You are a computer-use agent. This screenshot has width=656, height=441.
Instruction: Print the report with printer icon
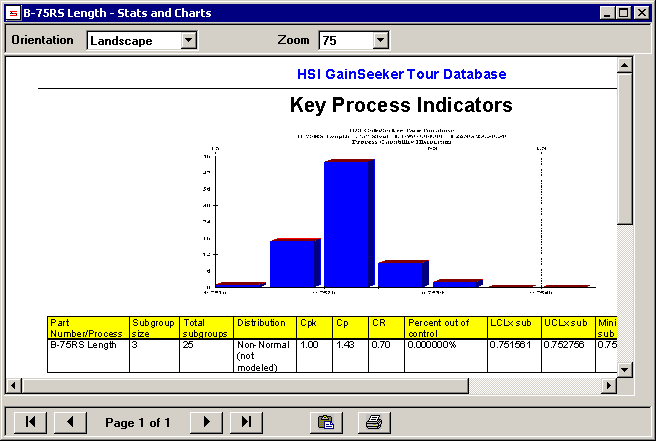click(373, 422)
